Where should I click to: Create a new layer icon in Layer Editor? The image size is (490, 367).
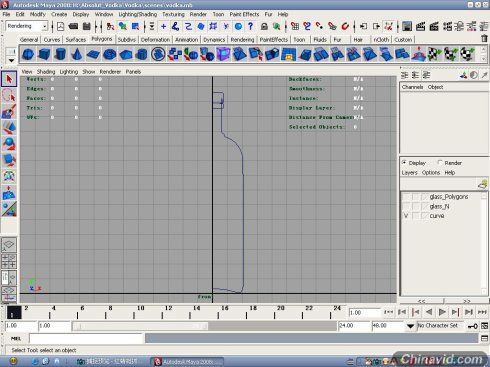click(483, 184)
